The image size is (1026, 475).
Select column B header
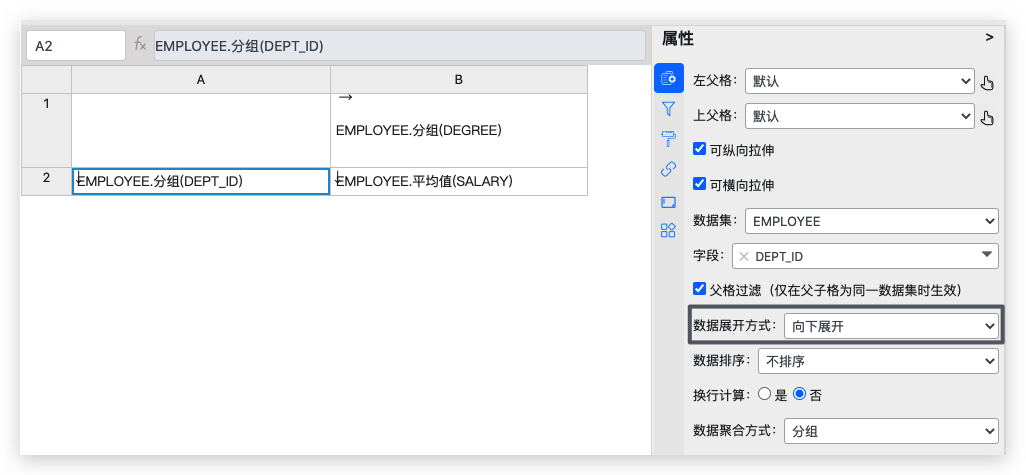click(459, 79)
